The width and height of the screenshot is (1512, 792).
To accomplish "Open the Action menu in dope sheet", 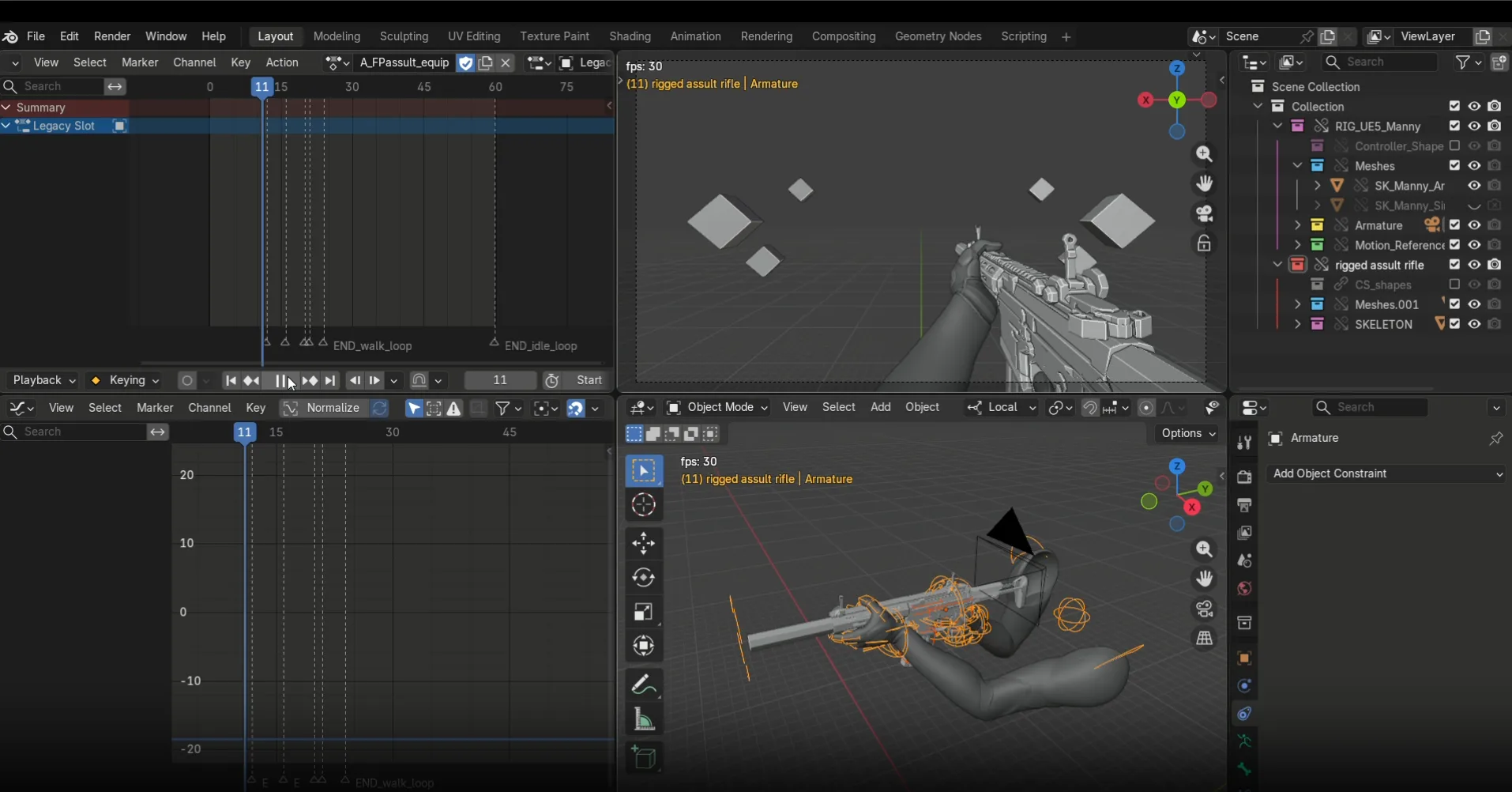I will [282, 62].
